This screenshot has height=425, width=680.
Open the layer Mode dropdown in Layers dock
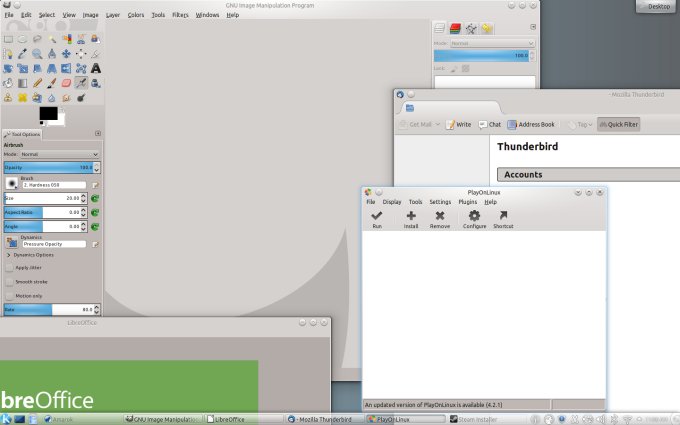pyautogui.click(x=492, y=43)
